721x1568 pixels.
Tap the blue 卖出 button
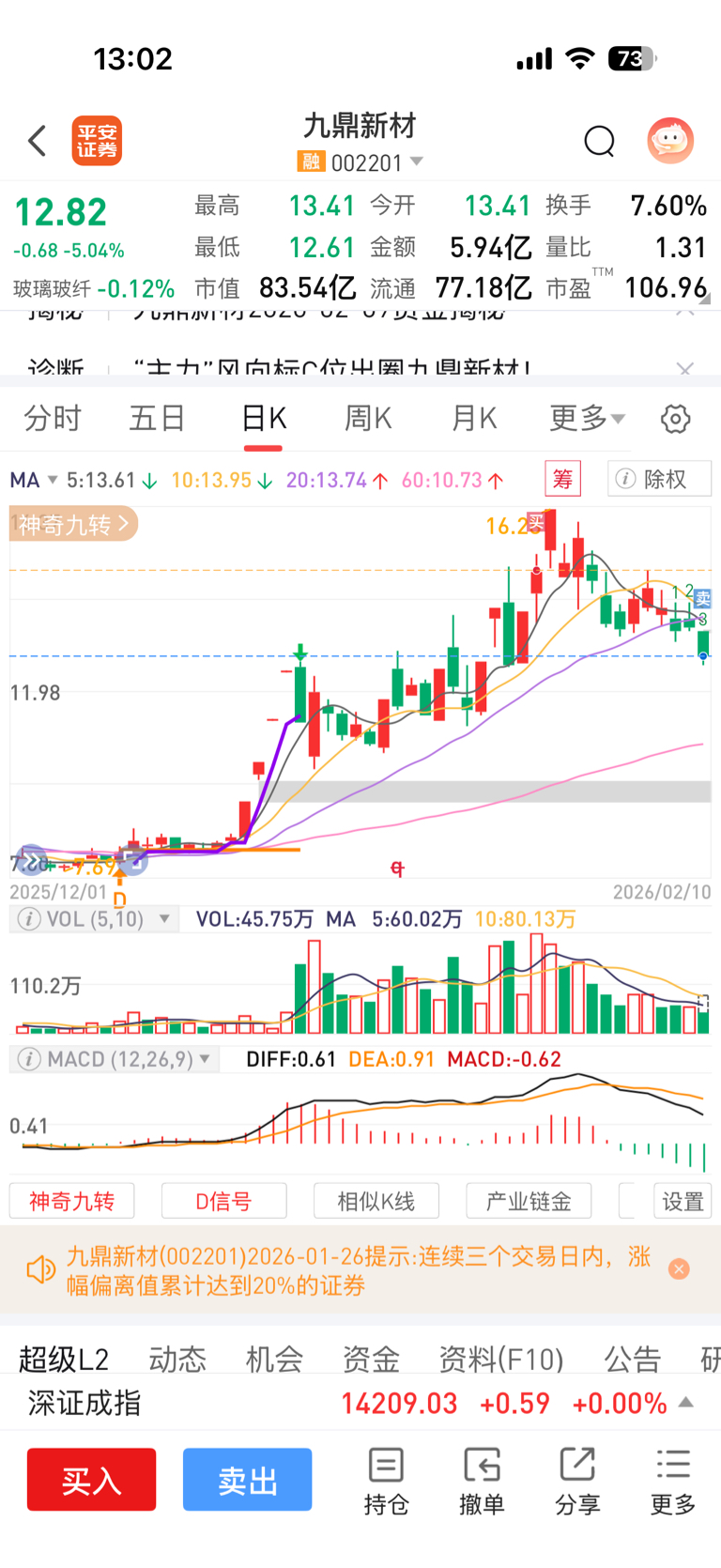coord(247,1479)
